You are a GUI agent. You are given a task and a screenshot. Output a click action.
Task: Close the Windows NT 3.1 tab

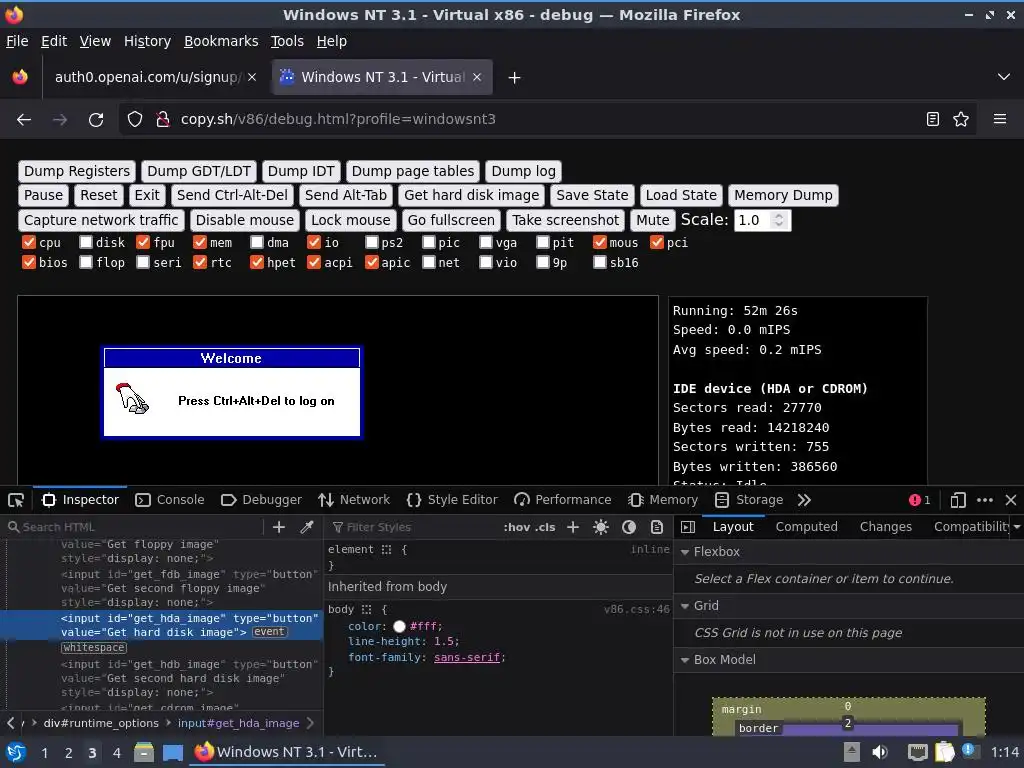point(477,77)
